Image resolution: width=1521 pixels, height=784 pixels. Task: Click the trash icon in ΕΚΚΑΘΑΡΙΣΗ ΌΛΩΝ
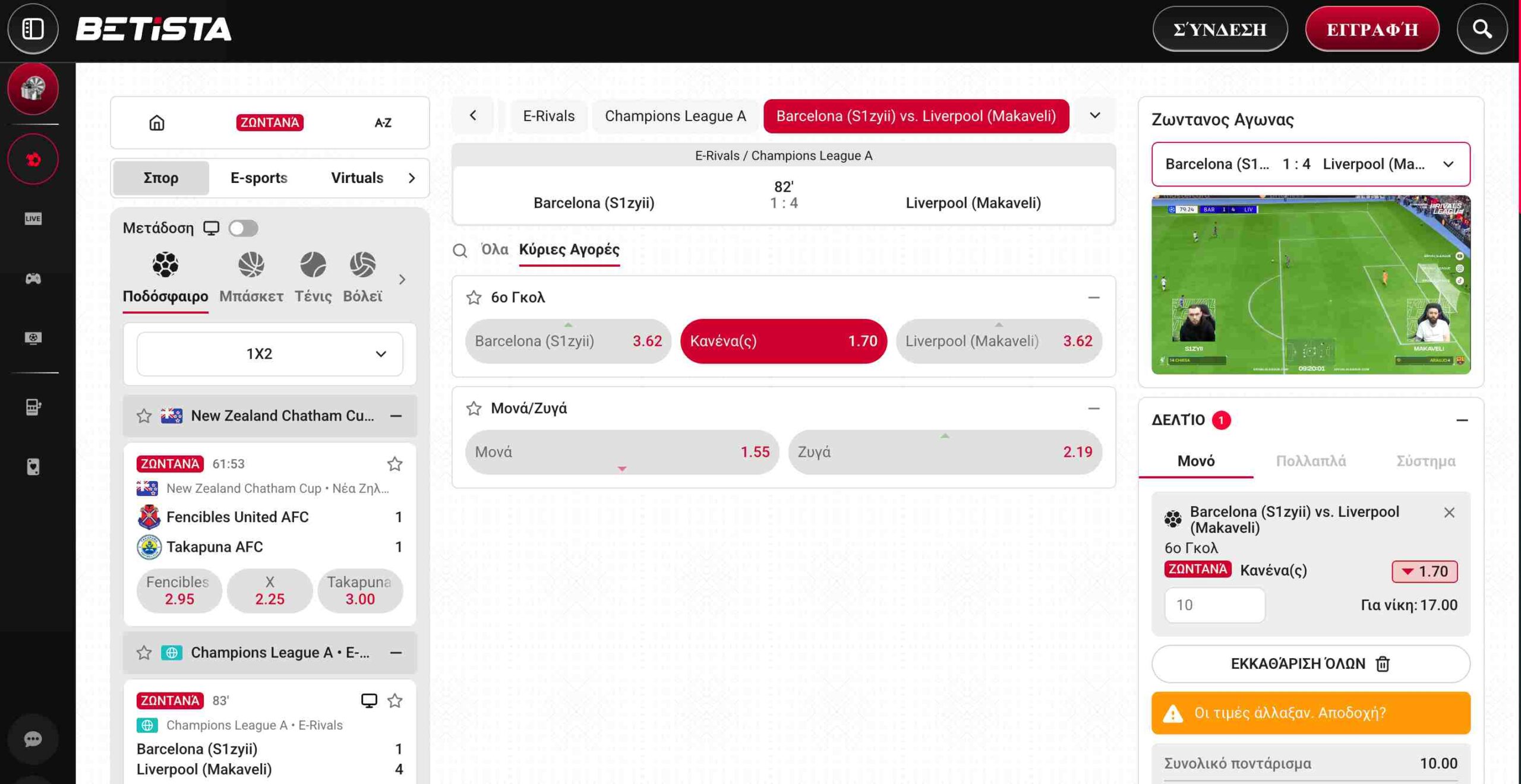pyautogui.click(x=1383, y=663)
